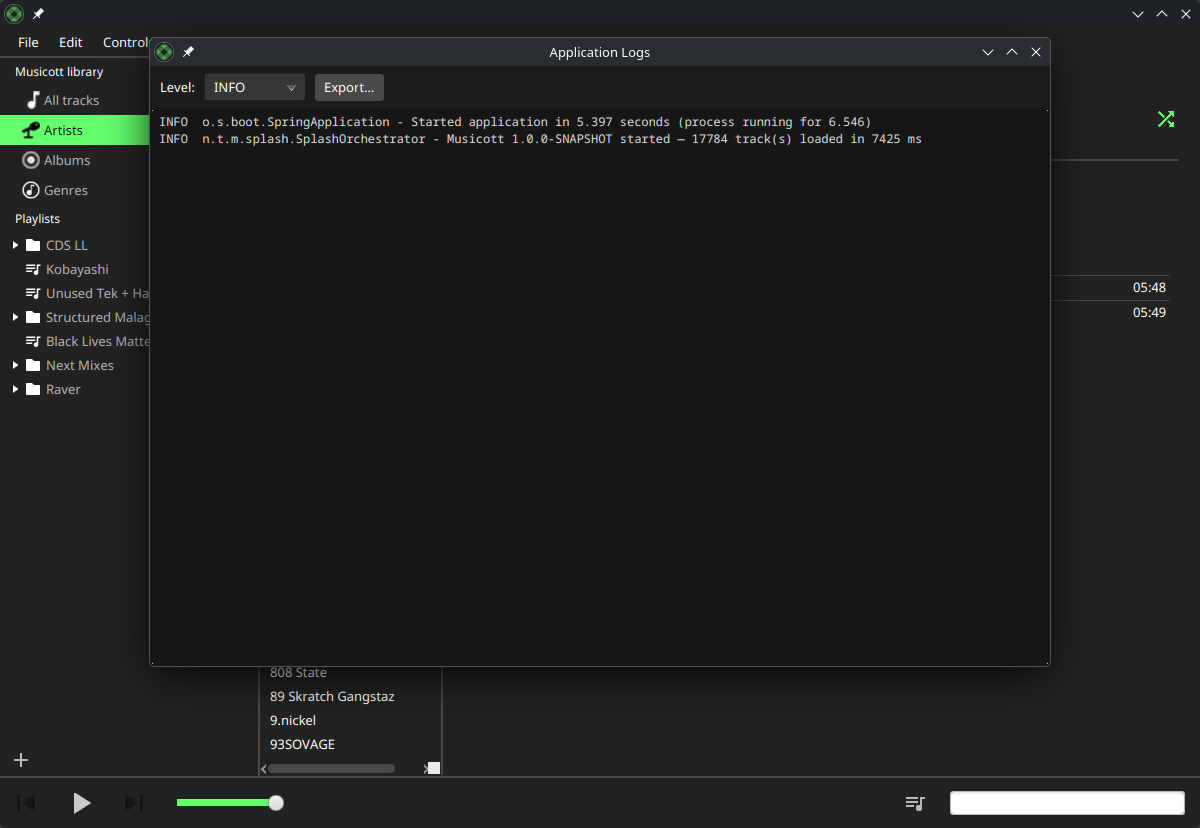Click the Playlists section header
The height and width of the screenshot is (828, 1200).
tap(37, 218)
